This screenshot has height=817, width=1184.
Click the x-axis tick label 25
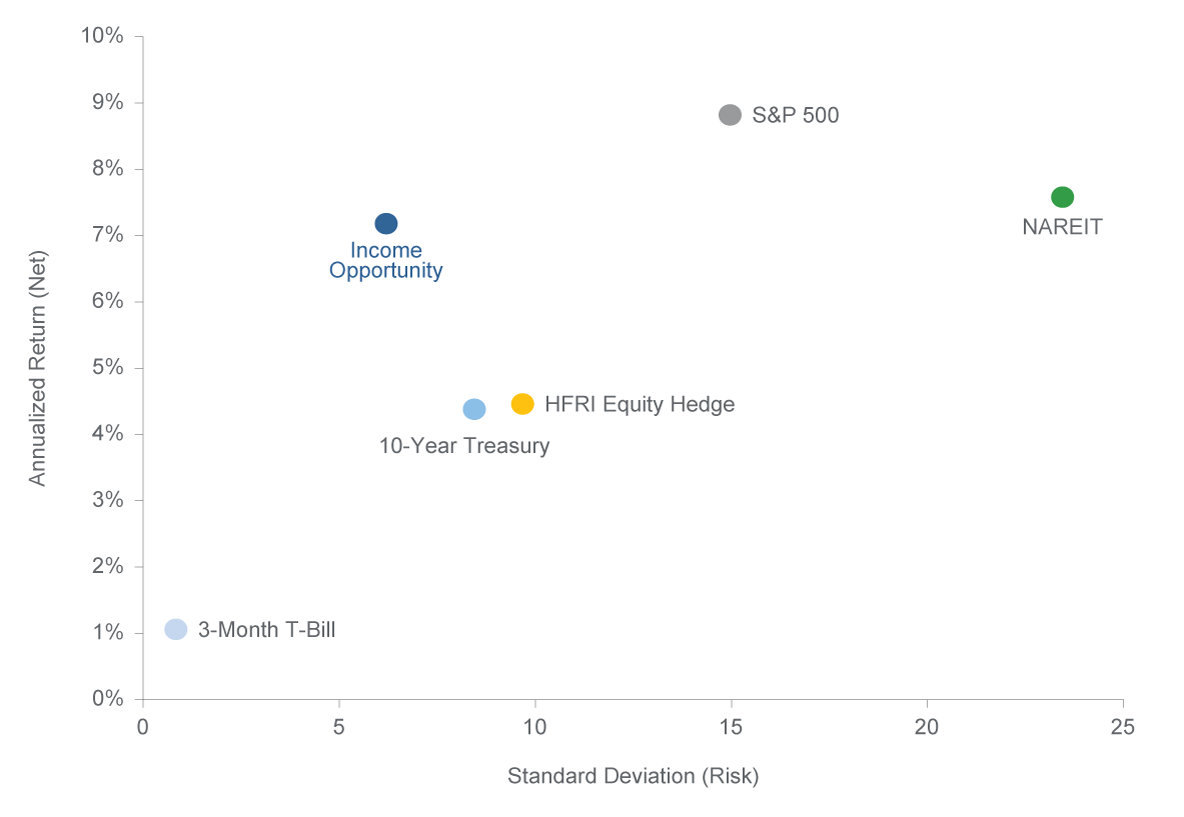pos(1123,727)
